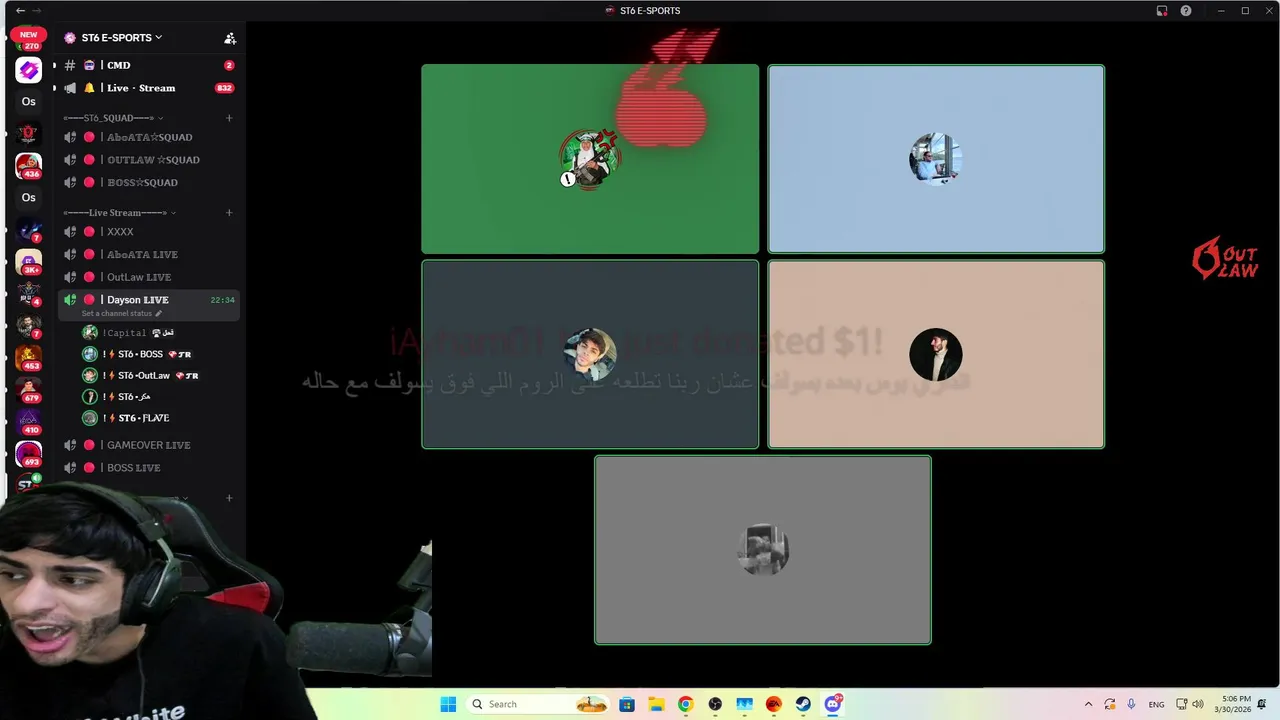
Task: Join the AboATA LIVE voice channel
Action: tap(148, 255)
